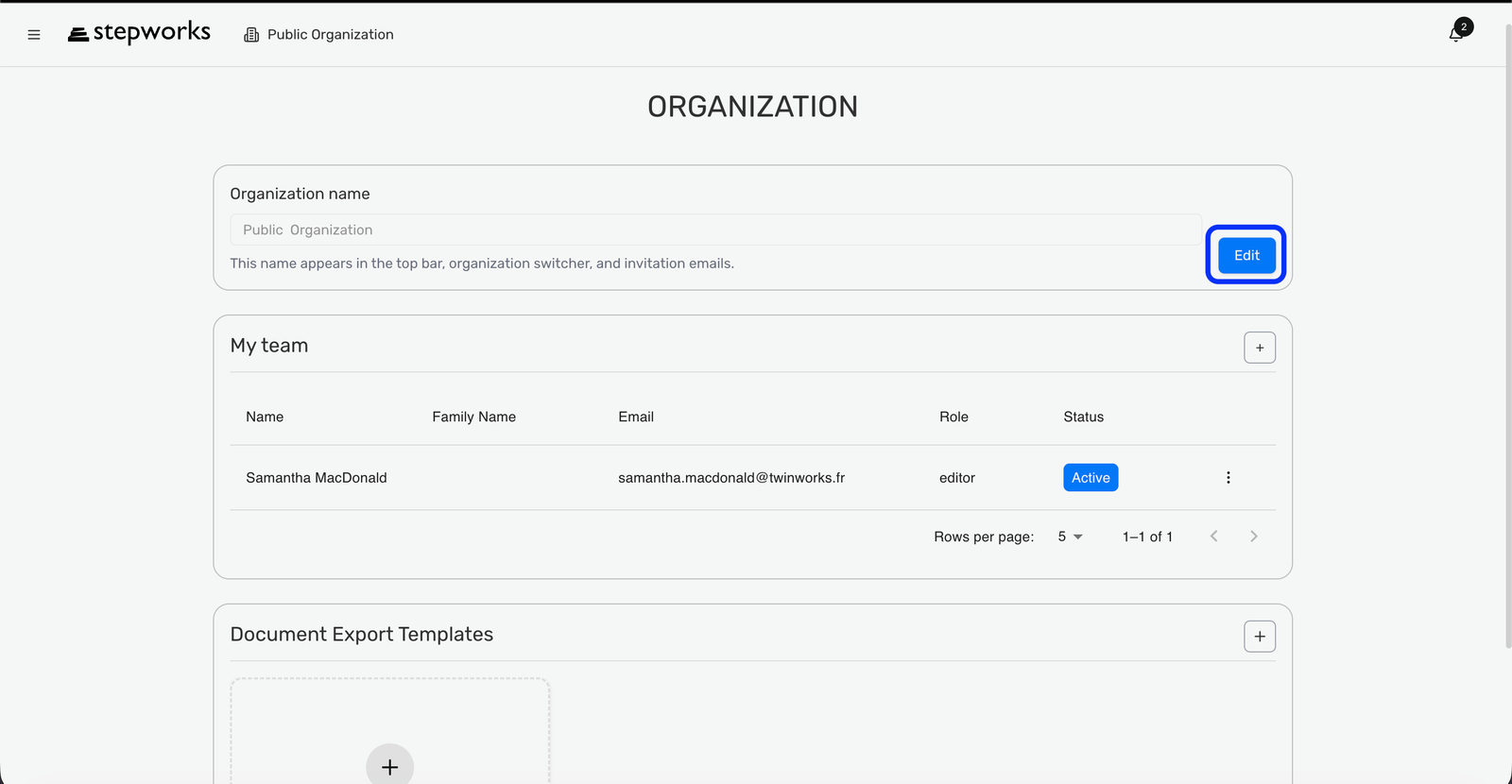
Task: Open the hamburger navigation menu
Action: click(34, 35)
